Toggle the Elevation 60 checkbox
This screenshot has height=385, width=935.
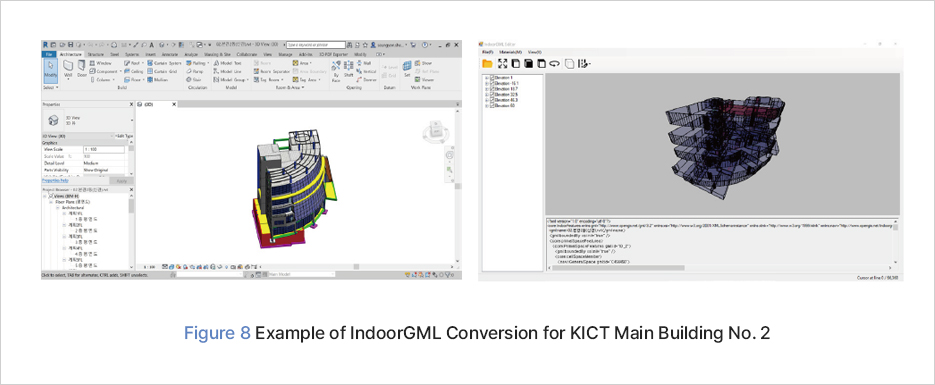(492, 105)
